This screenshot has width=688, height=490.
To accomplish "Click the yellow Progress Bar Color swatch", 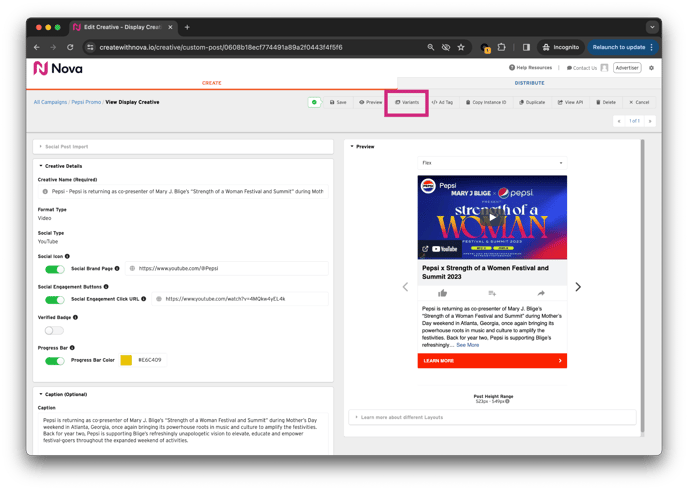I will (x=126, y=360).
